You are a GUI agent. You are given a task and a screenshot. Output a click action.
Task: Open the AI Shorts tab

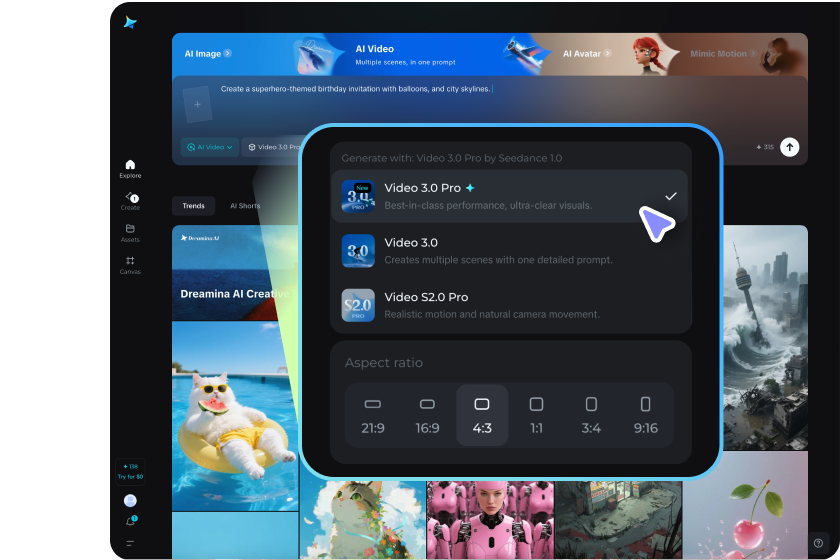coord(245,206)
